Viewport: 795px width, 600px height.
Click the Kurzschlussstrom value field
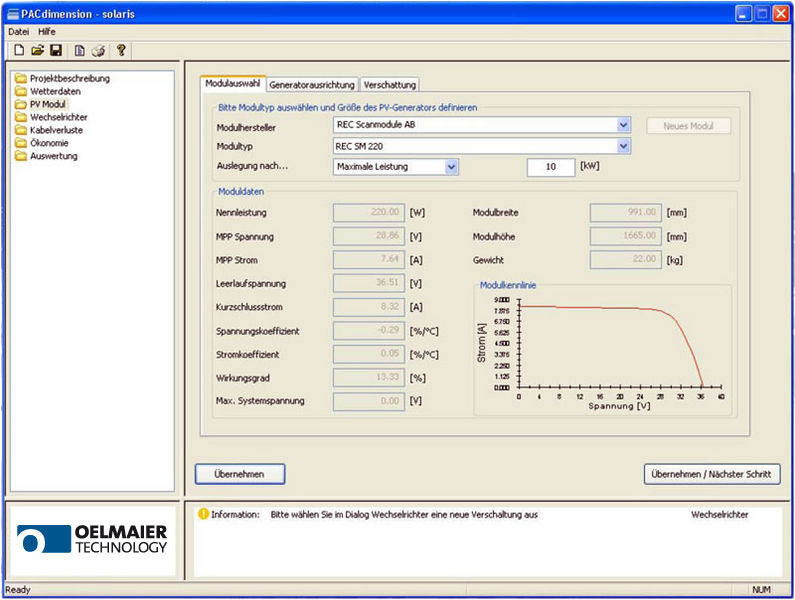pos(369,307)
